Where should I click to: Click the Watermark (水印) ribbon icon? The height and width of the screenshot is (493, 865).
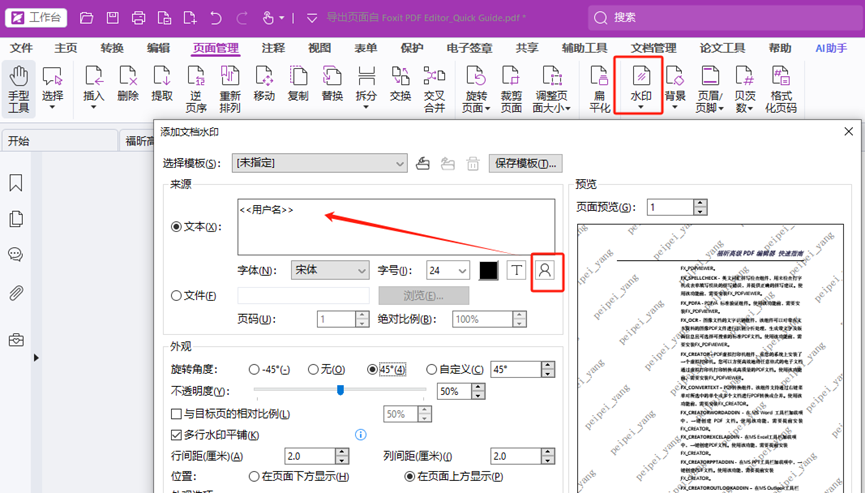coord(640,85)
